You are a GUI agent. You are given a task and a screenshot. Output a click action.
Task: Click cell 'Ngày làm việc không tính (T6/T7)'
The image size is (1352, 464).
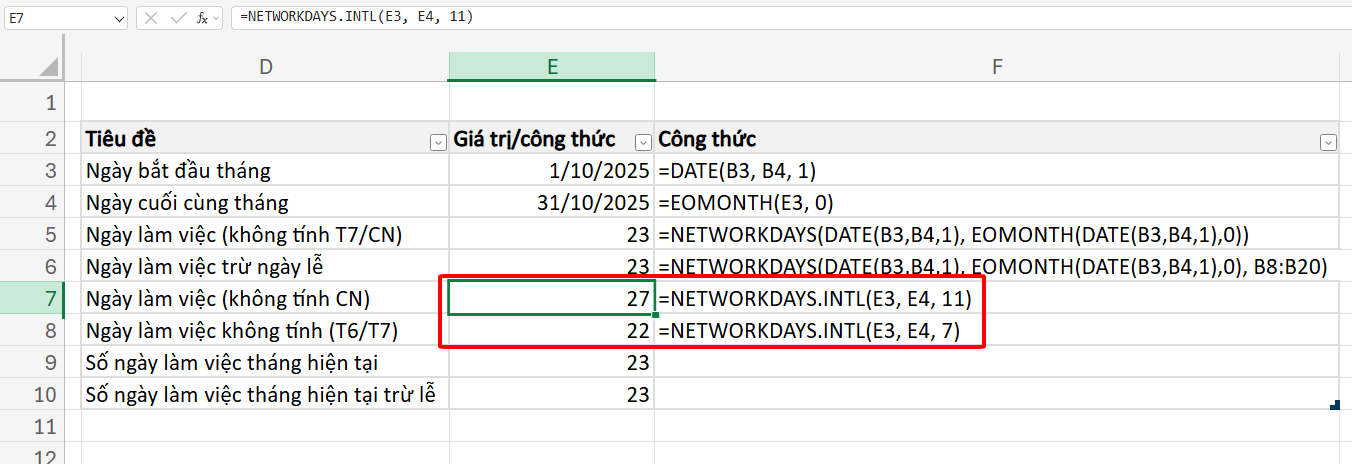point(265,330)
